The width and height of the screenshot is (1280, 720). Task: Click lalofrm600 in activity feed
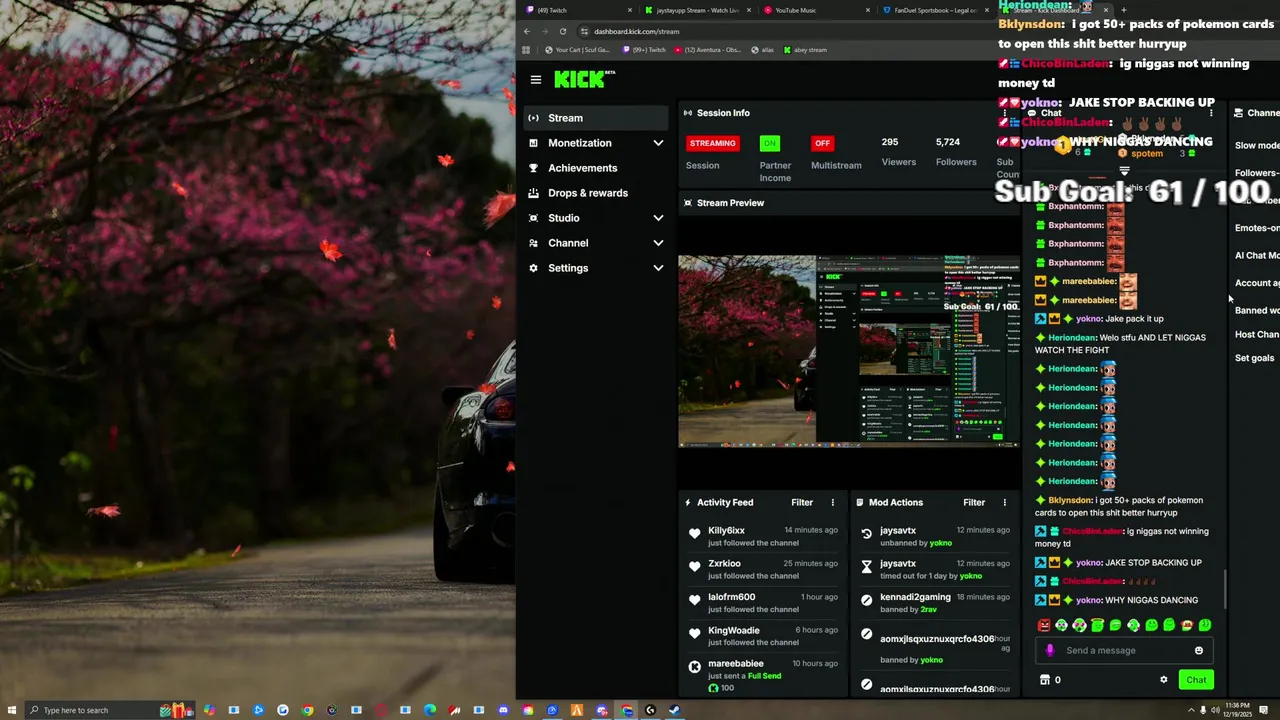click(731, 597)
